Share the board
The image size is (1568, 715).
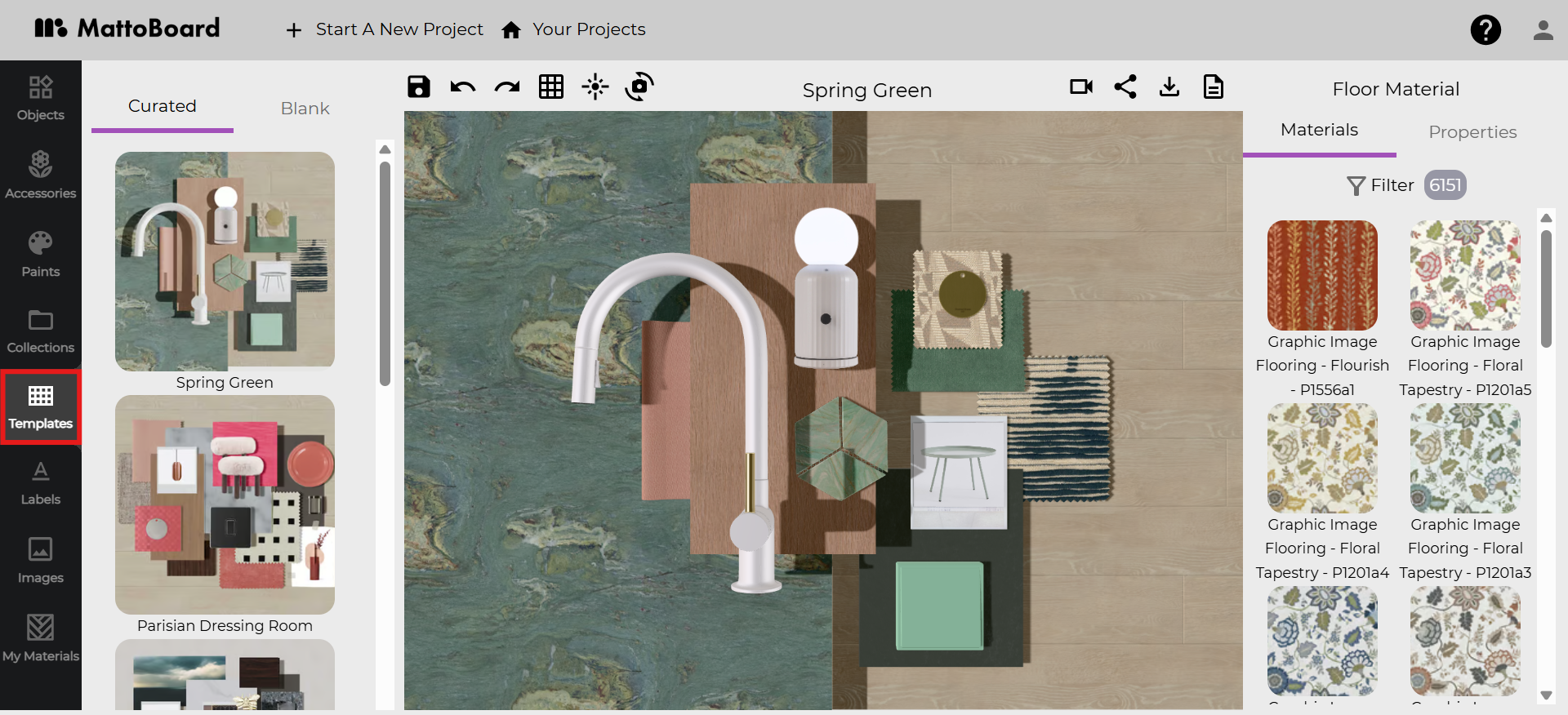pos(1125,87)
